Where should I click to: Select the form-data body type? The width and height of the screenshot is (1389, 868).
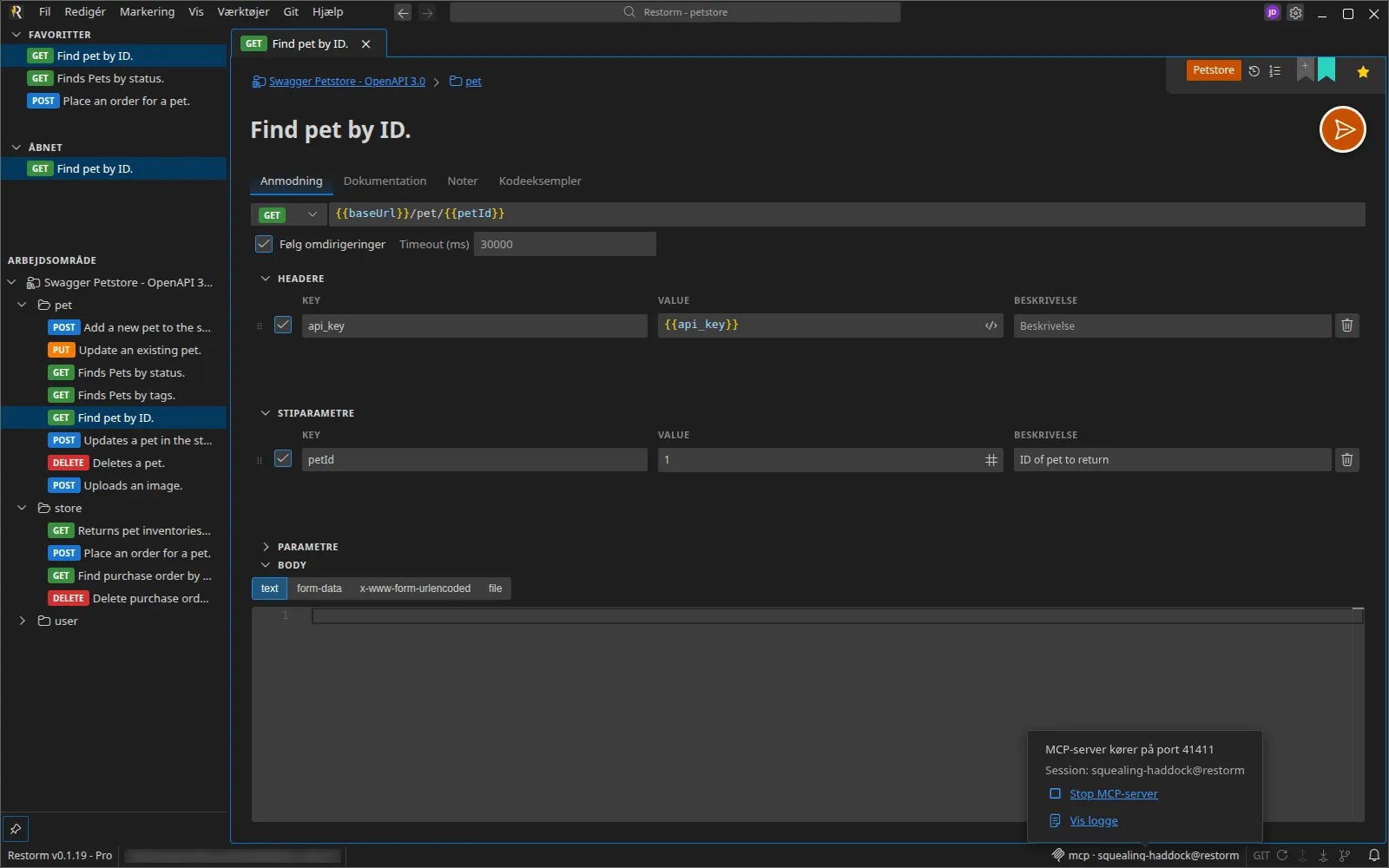tap(319, 589)
